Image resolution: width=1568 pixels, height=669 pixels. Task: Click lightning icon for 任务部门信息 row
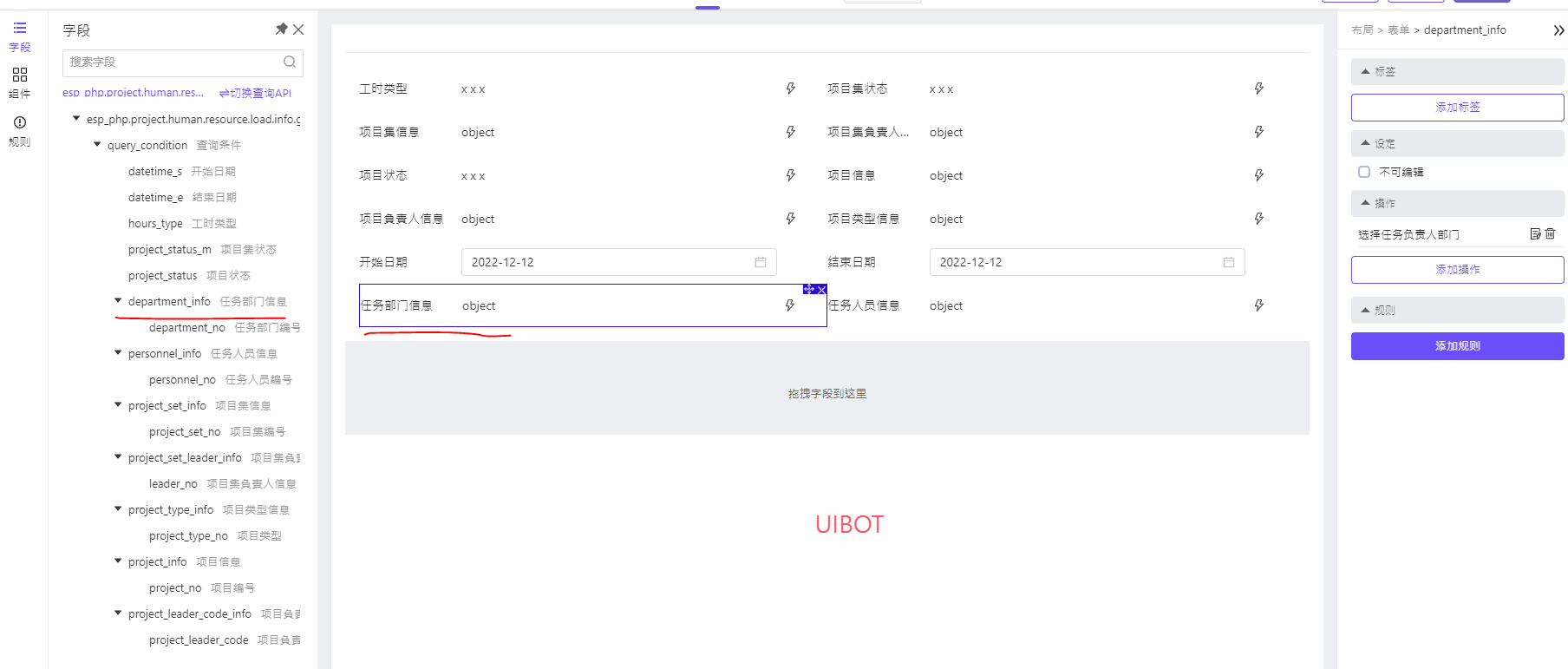[x=790, y=305]
